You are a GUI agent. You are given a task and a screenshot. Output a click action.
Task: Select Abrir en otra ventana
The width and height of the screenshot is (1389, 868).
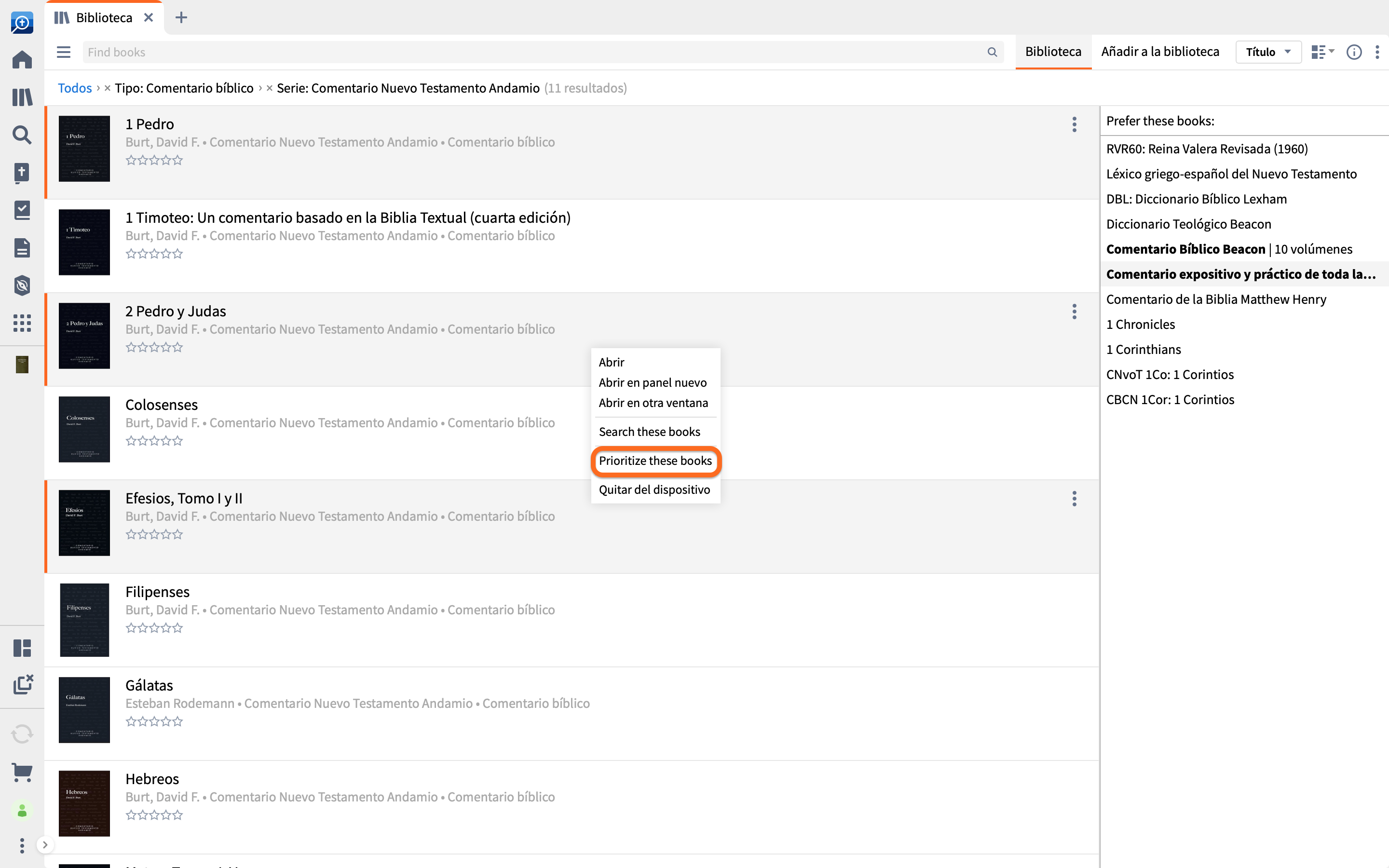coord(655,403)
